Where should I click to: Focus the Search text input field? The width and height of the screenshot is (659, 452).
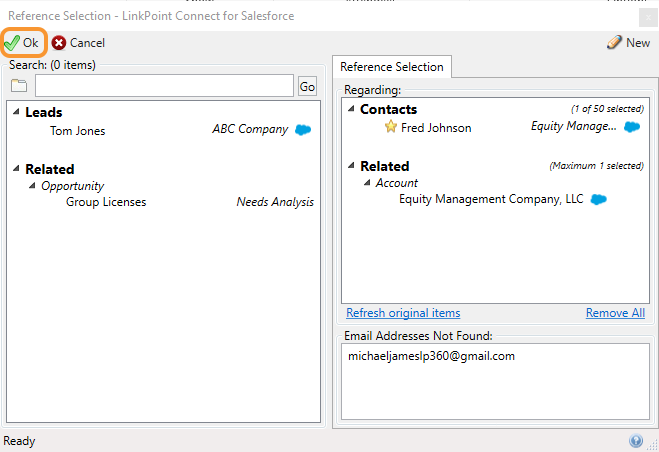click(164, 86)
